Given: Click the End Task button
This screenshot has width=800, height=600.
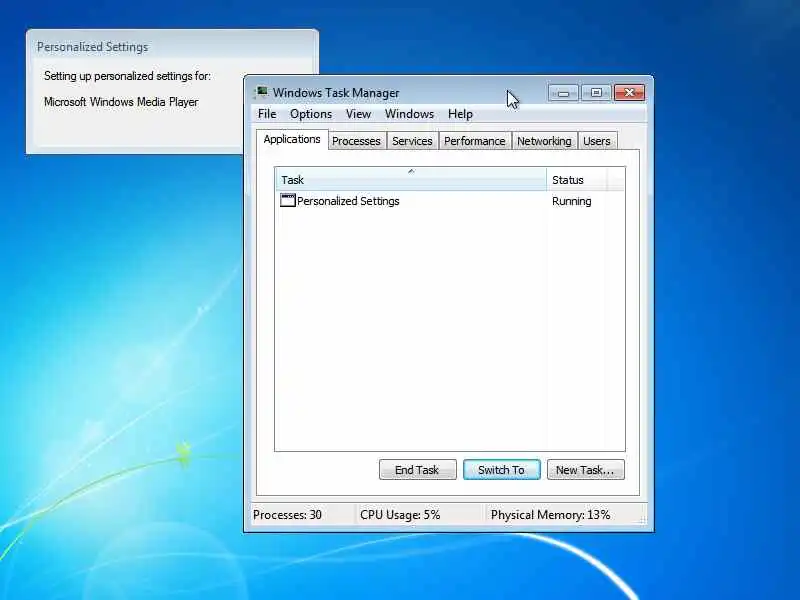Looking at the screenshot, I should tap(417, 470).
